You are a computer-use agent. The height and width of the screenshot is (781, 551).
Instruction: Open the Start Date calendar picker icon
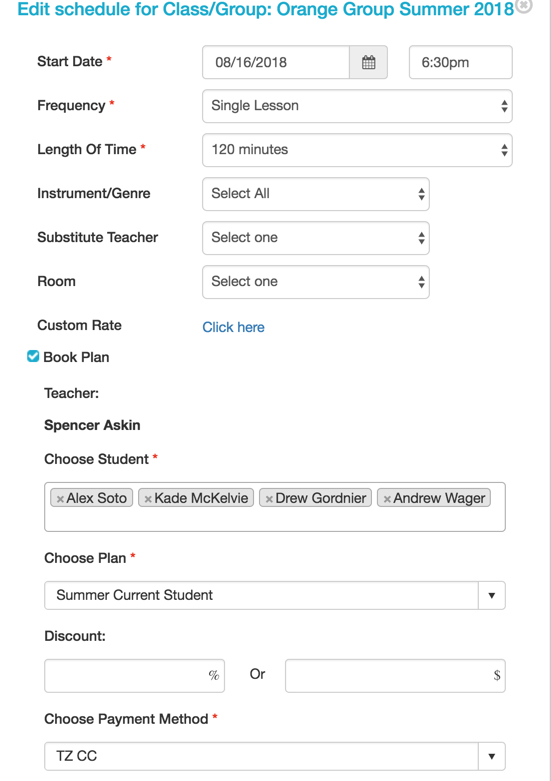coord(369,62)
